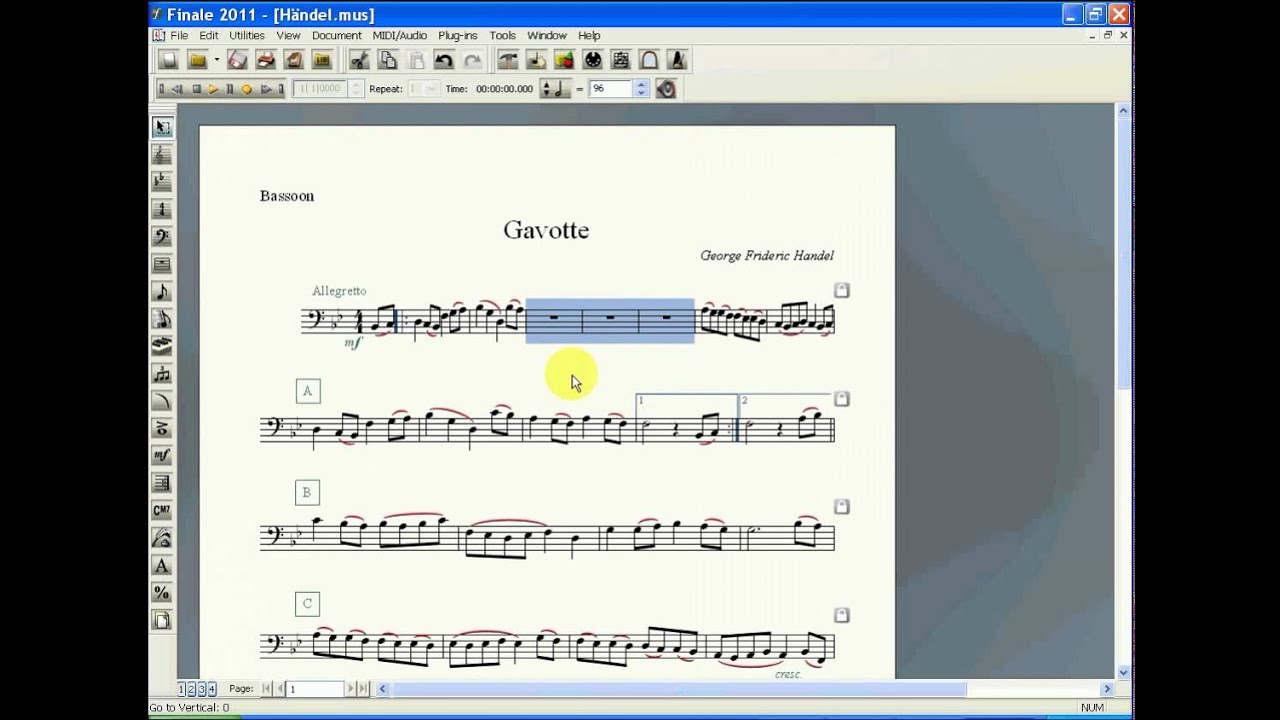Cut selection with the scissors icon
Screen dimensions: 1280x720
point(359,61)
